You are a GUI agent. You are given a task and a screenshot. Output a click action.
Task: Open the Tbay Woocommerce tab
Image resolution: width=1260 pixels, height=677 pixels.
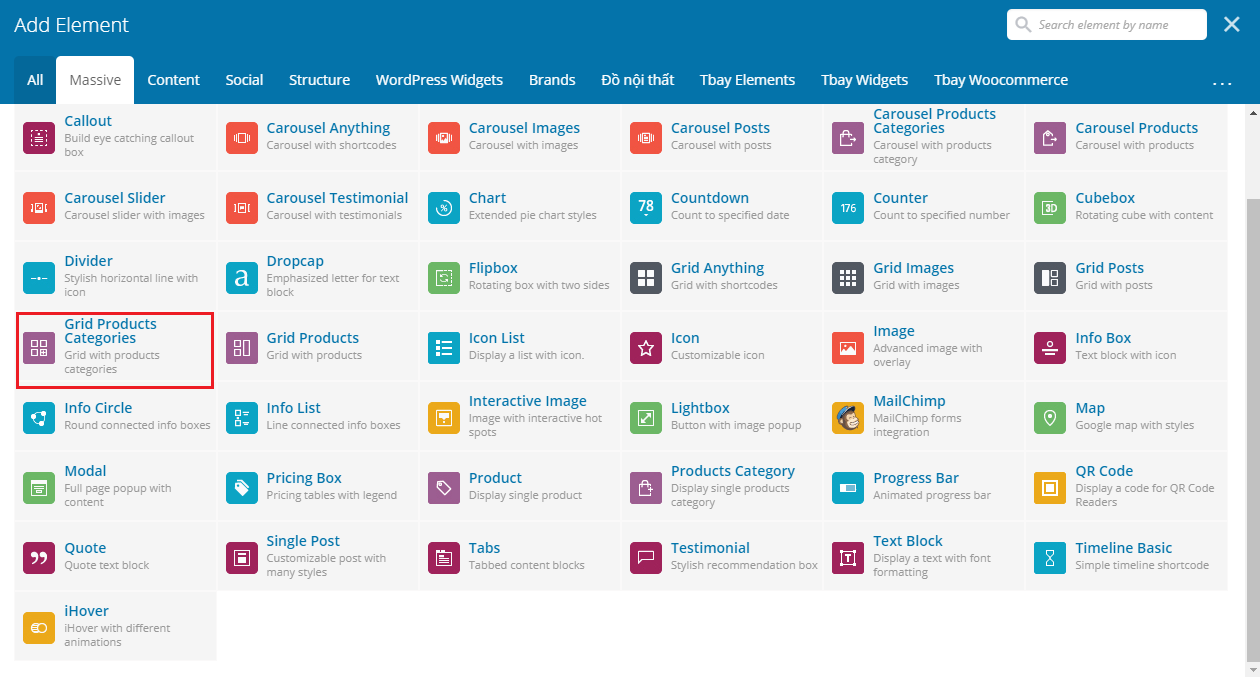click(1000, 80)
